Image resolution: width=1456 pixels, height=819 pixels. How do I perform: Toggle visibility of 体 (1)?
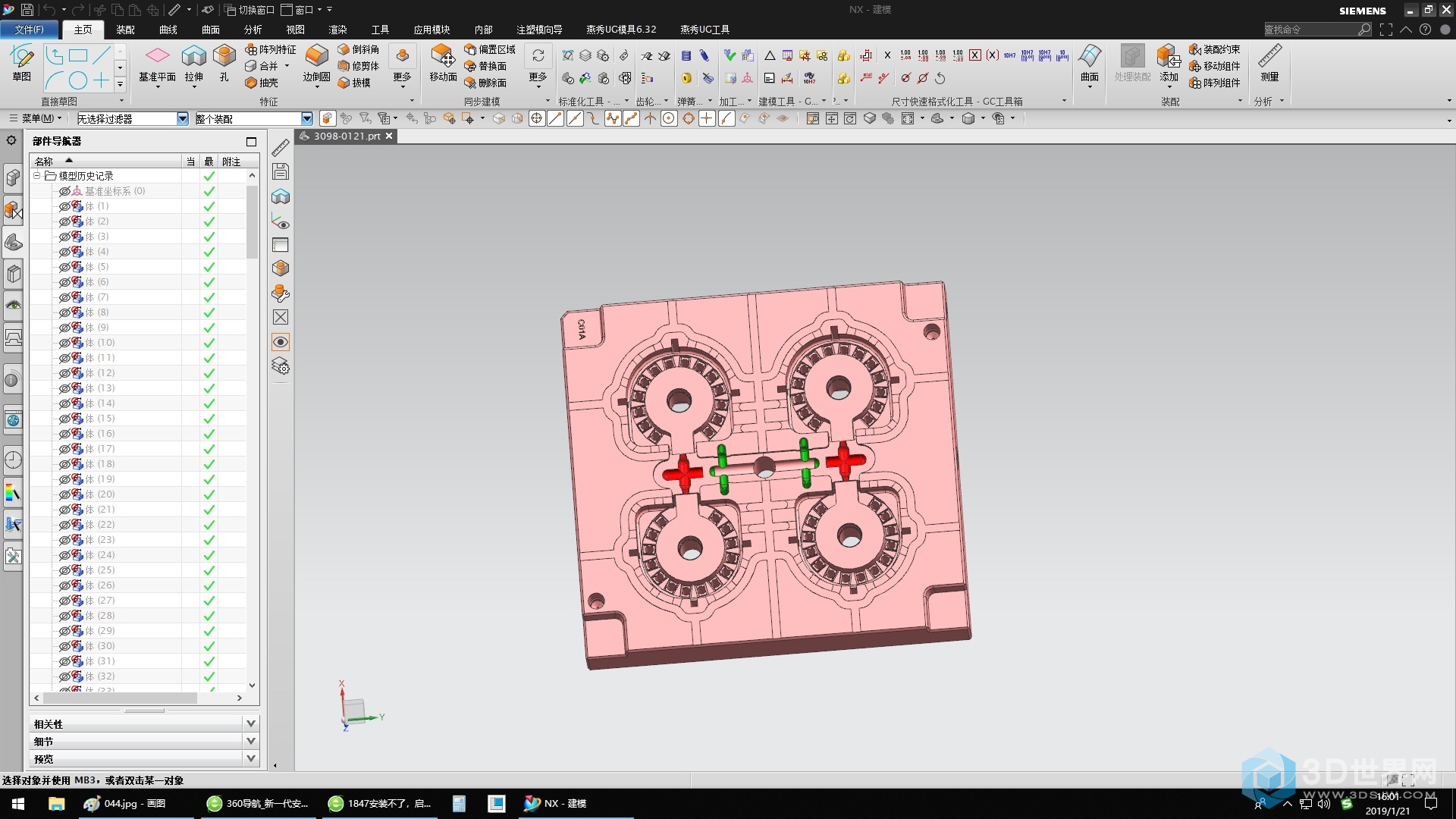pos(64,206)
